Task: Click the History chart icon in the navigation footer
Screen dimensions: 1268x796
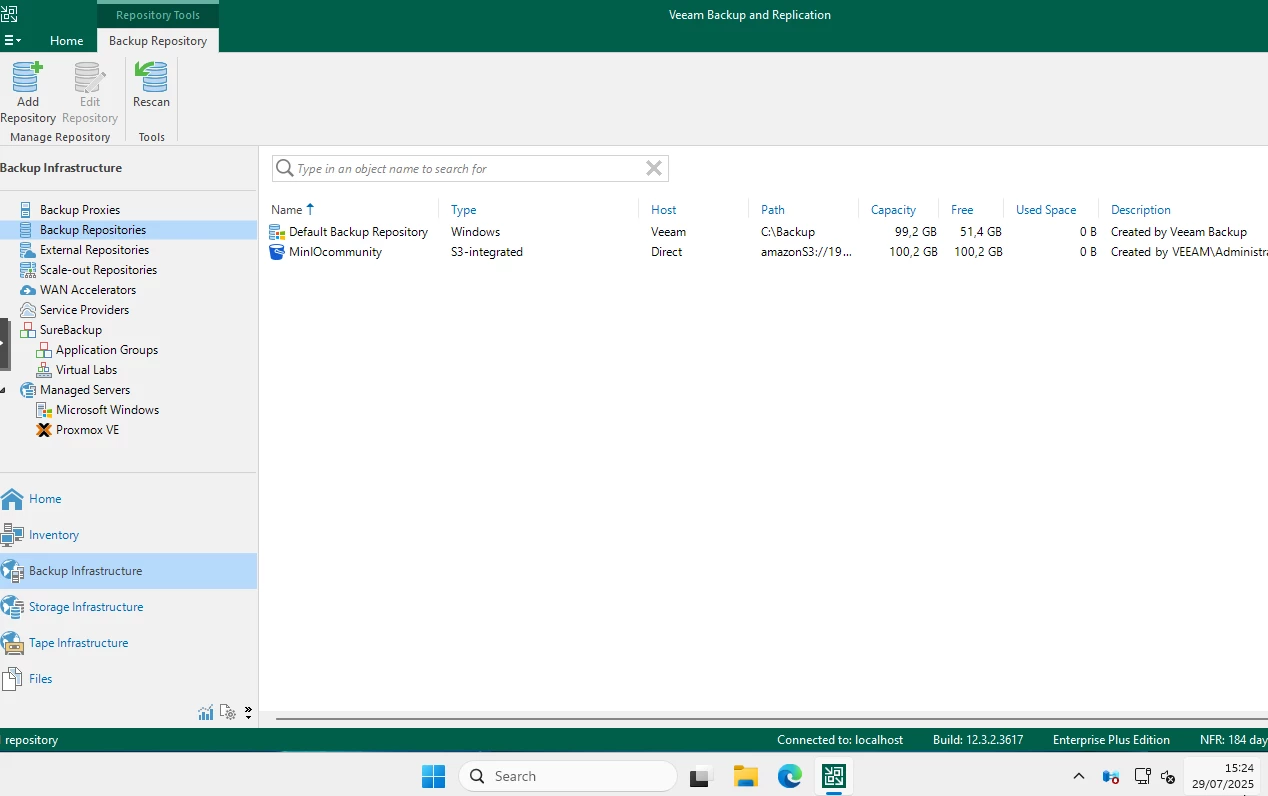Action: click(x=206, y=713)
